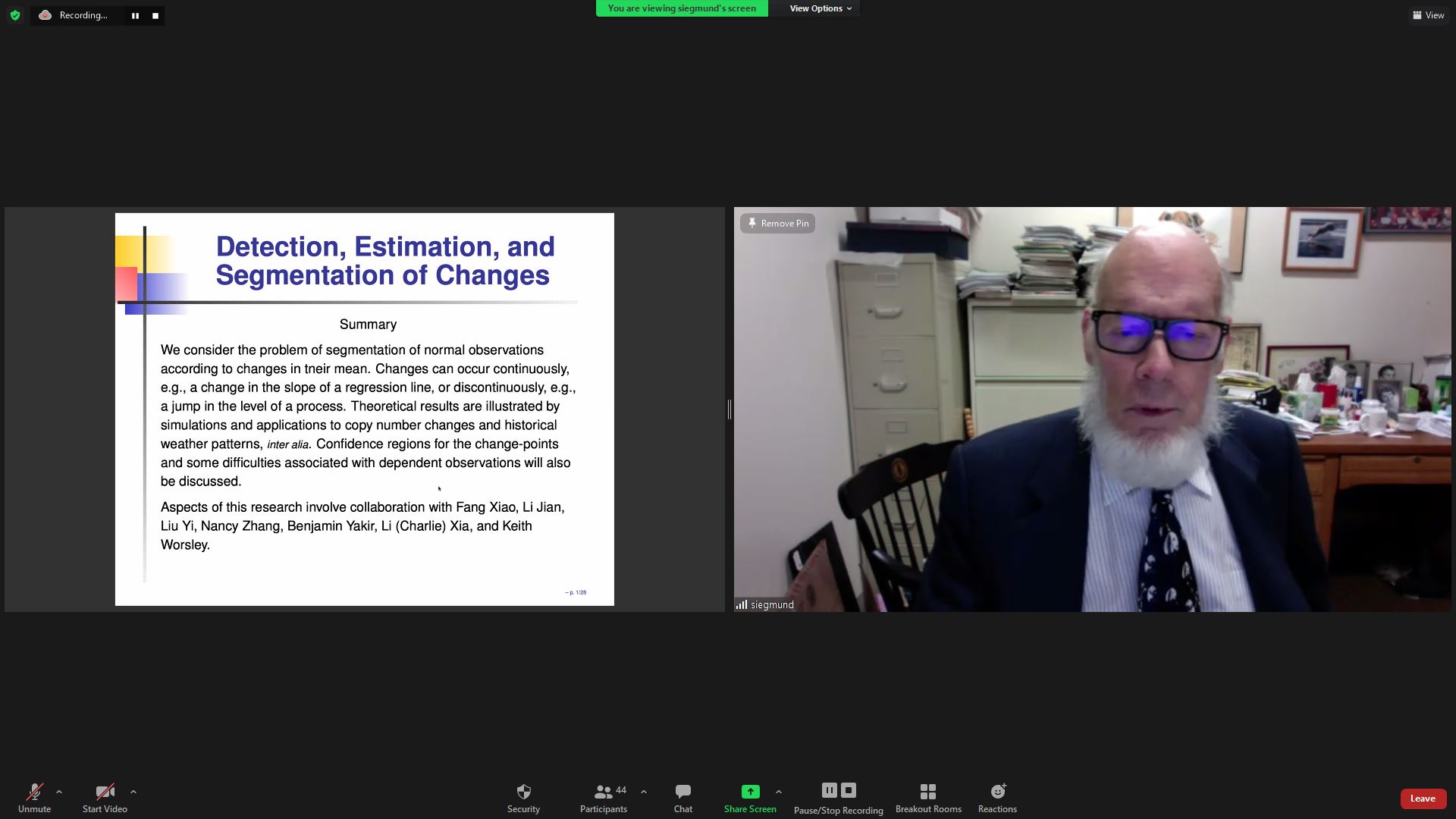Image resolution: width=1456 pixels, height=819 pixels.
Task: Expand video options arrow beside Start Video
Action: [133, 792]
